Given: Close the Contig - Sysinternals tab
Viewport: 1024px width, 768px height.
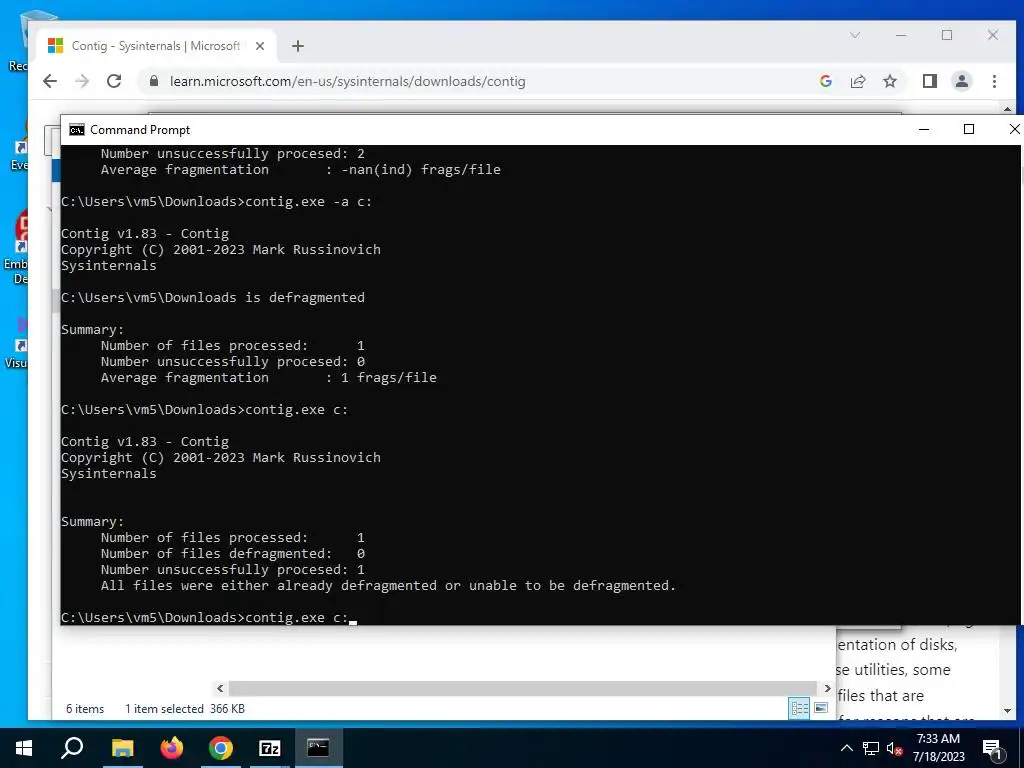Looking at the screenshot, I should [x=260, y=46].
